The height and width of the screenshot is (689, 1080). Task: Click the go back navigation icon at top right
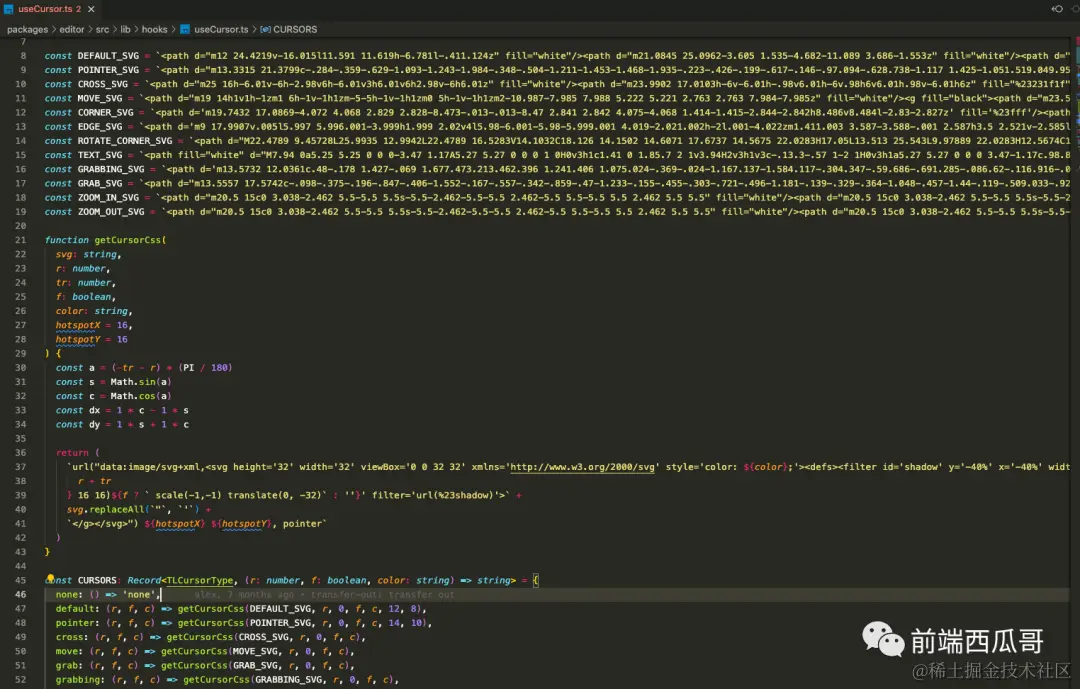pyautogui.click(x=1057, y=9)
